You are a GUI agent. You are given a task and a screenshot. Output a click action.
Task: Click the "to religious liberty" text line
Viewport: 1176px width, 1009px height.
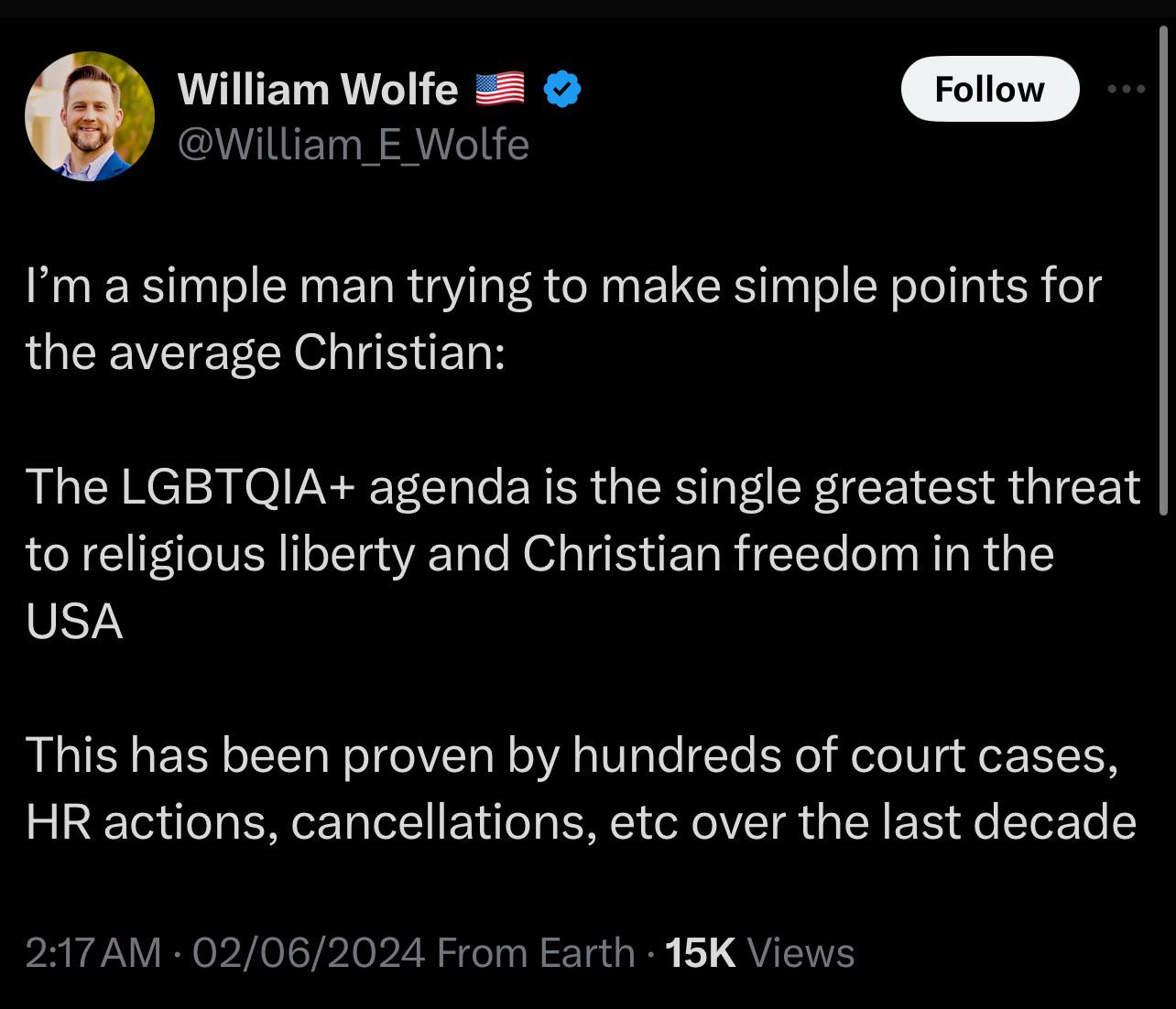[x=540, y=553]
